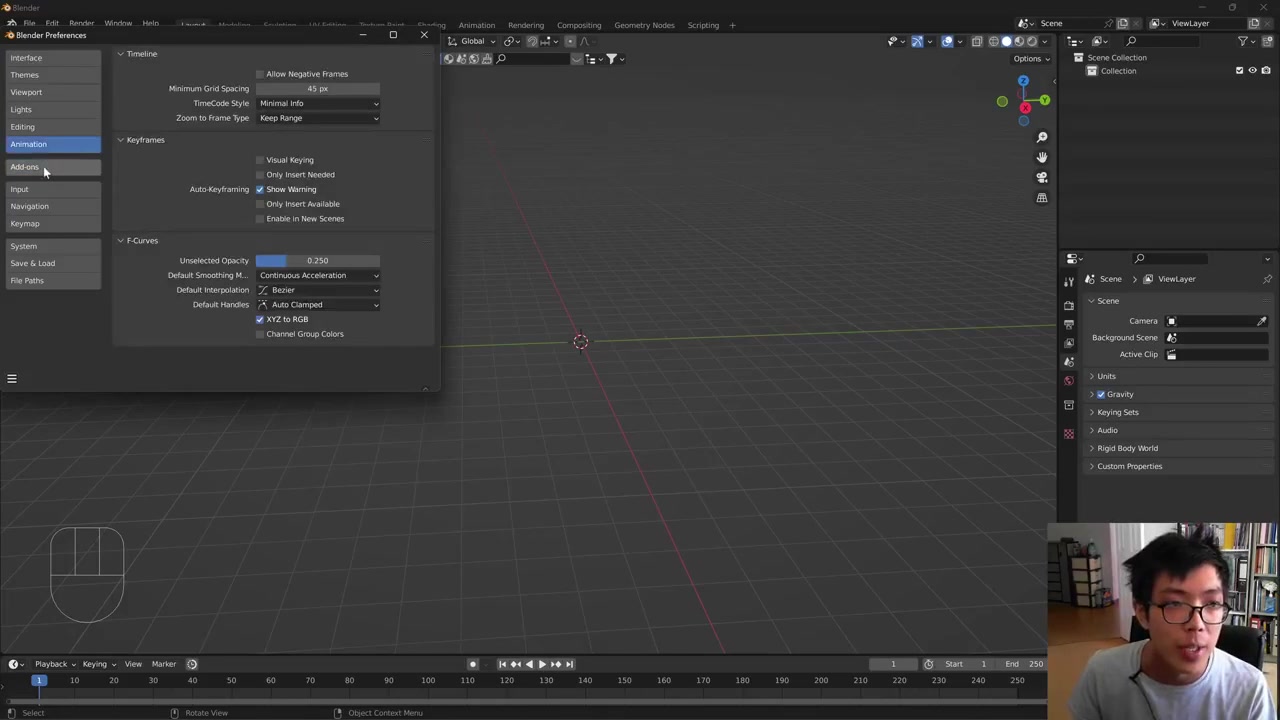
Task: Expand the Rigid Body World panel
Action: click(x=1127, y=448)
